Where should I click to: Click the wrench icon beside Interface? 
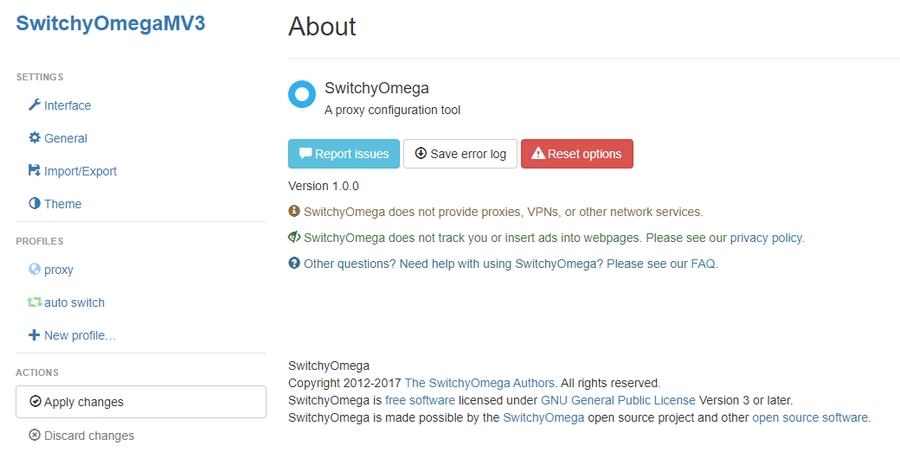(34, 105)
